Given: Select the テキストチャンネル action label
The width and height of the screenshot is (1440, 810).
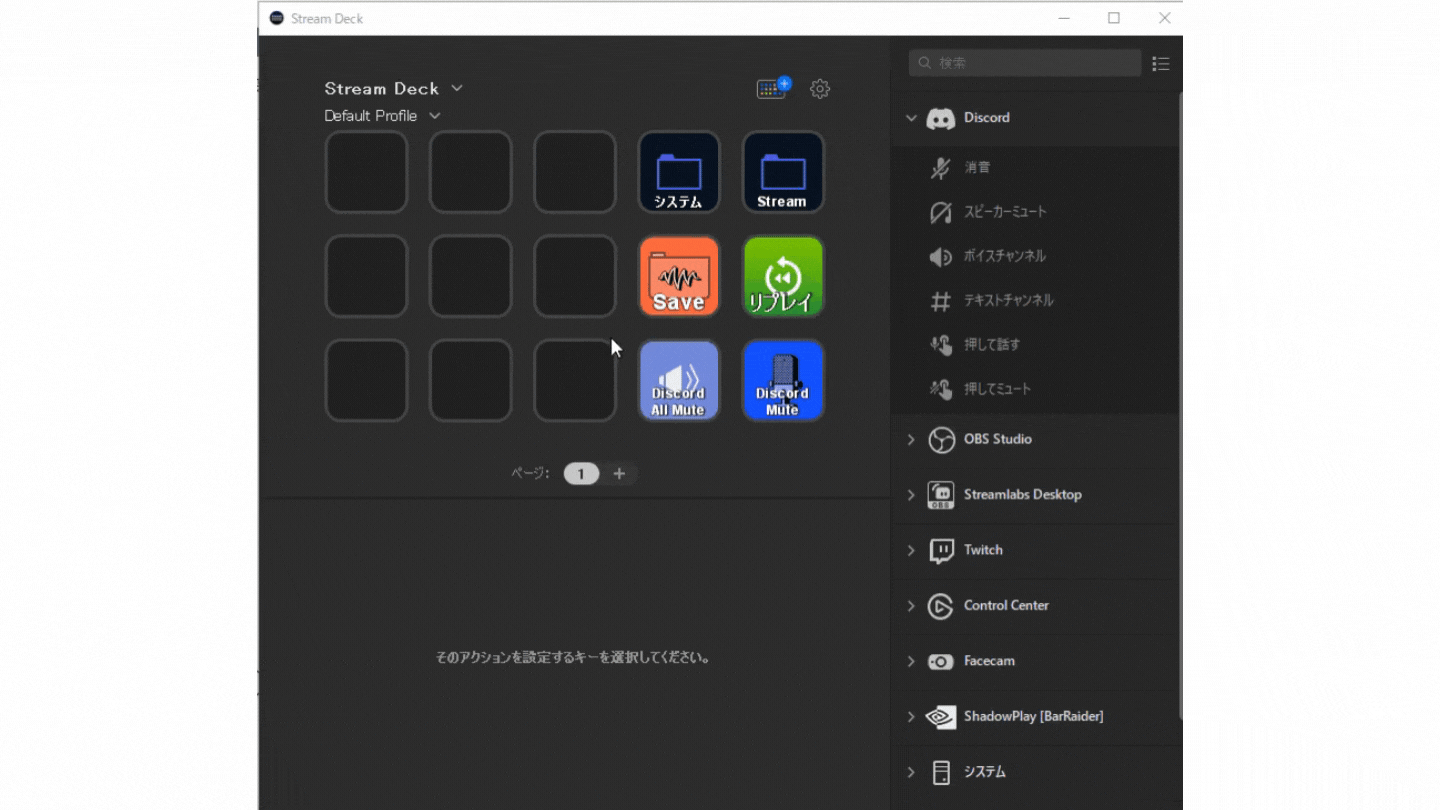Looking at the screenshot, I should tap(1008, 301).
